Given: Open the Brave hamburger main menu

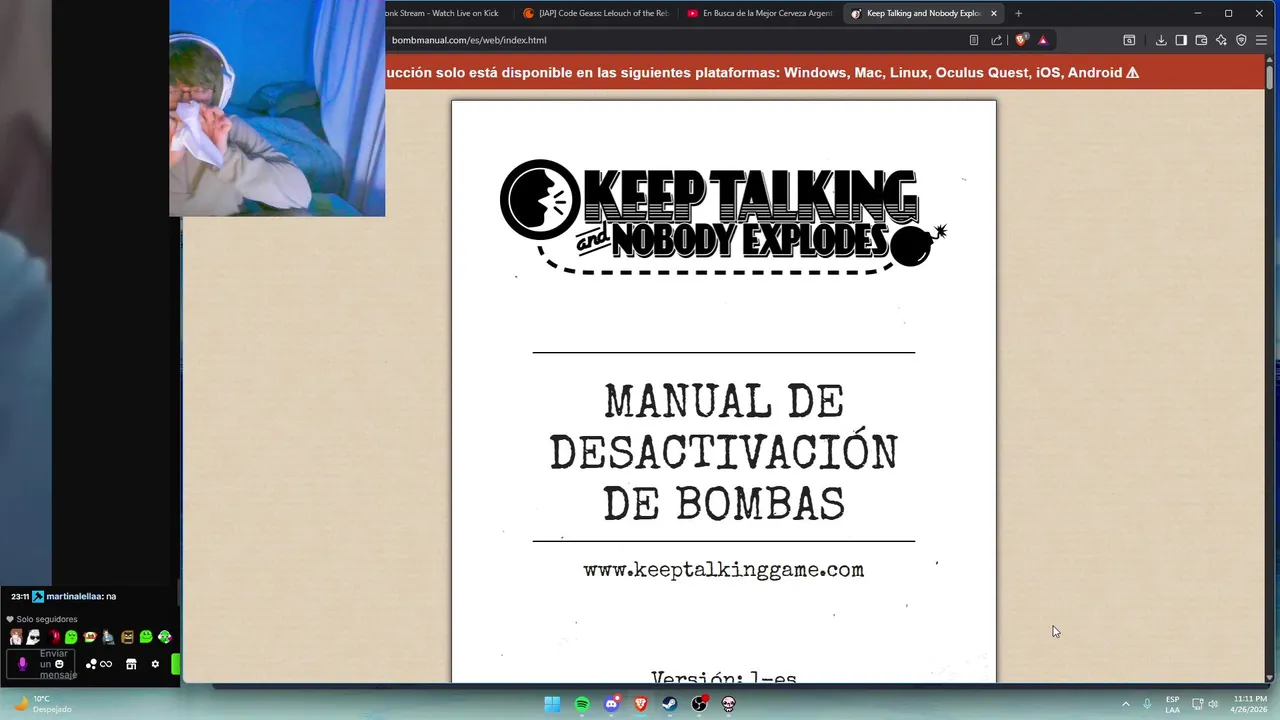Looking at the screenshot, I should [x=1261, y=40].
